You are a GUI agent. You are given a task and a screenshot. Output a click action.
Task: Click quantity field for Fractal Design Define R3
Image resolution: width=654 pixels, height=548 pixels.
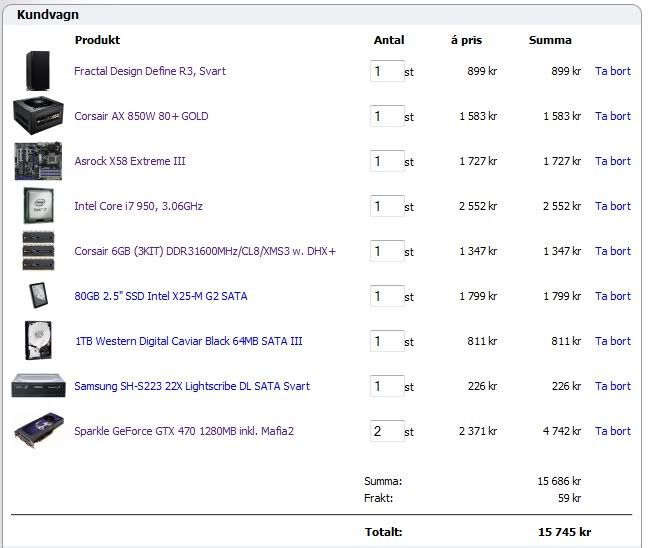click(386, 71)
